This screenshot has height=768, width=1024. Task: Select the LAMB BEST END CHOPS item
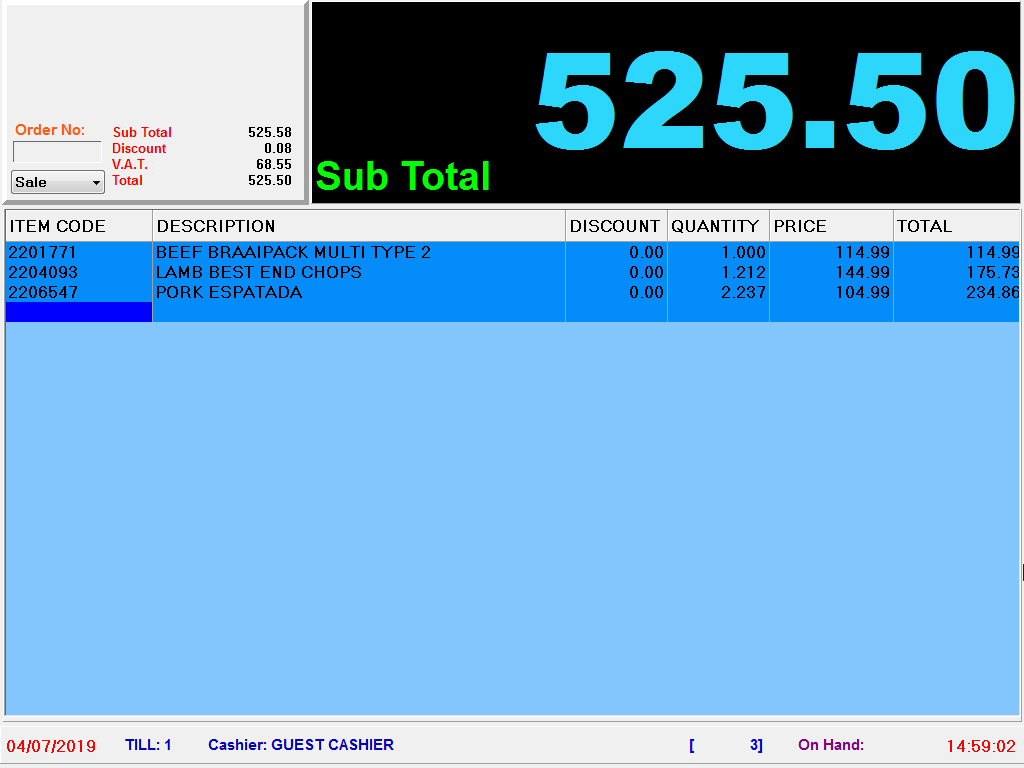point(259,272)
